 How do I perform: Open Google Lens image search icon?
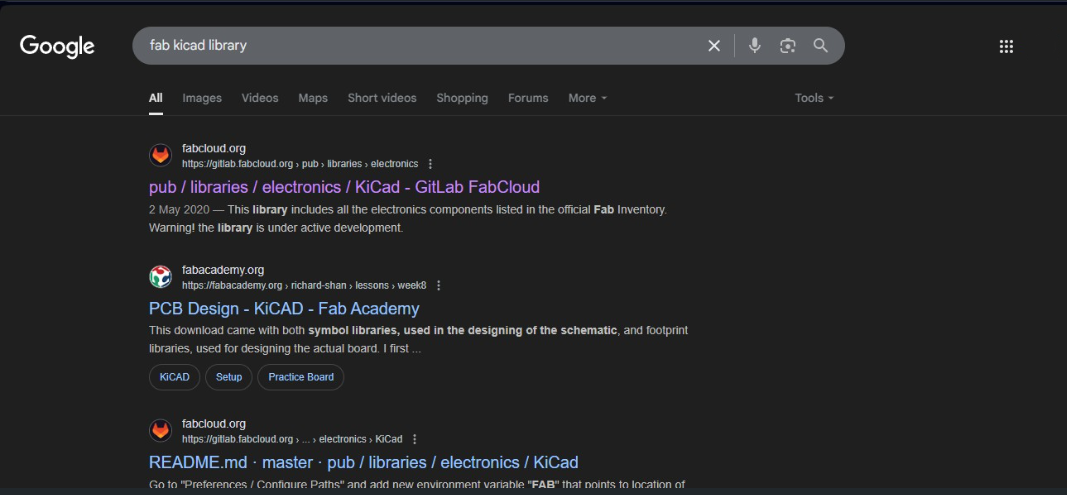coord(787,46)
